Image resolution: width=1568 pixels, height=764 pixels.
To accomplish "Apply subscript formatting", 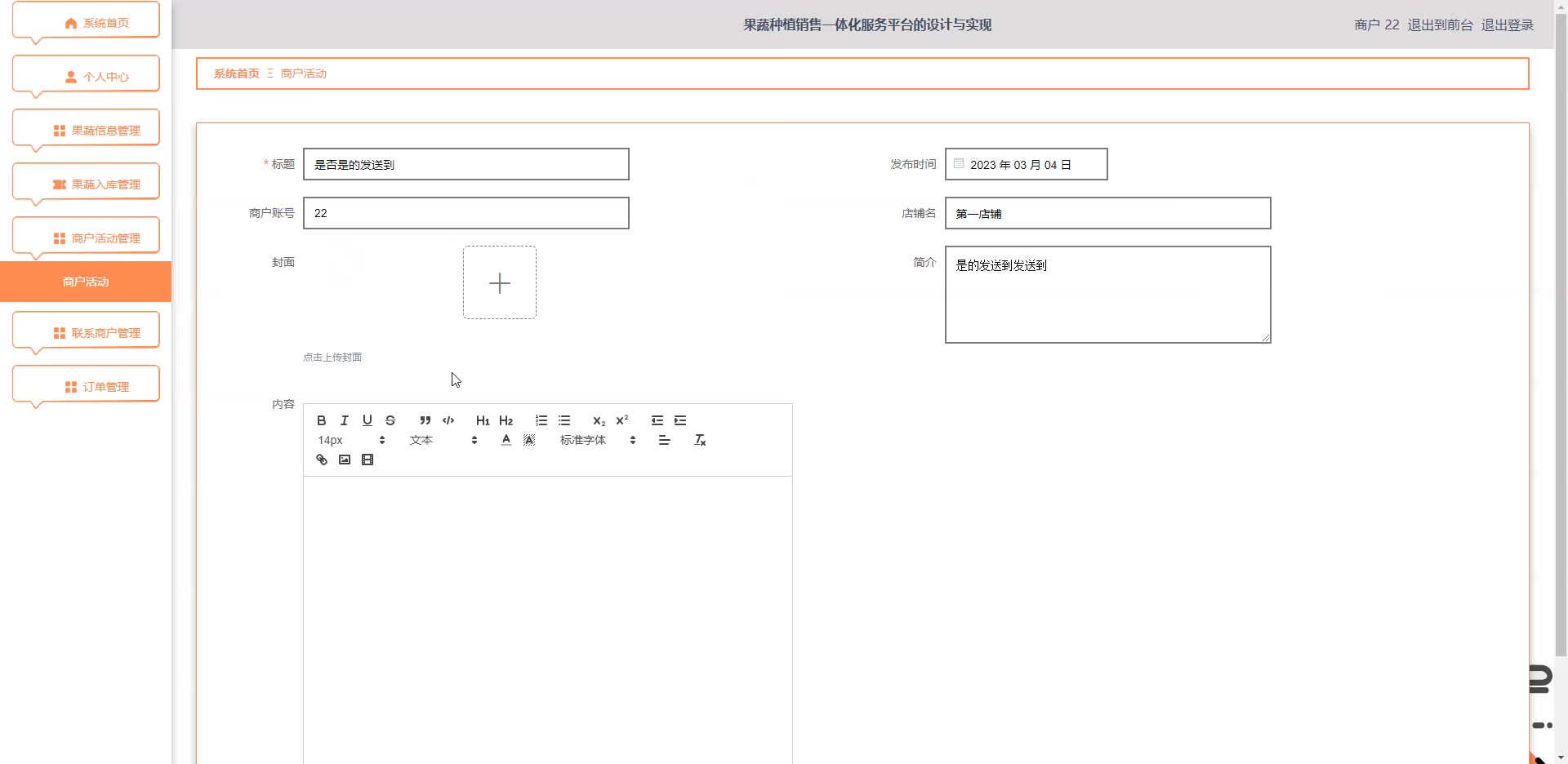I will tap(599, 420).
